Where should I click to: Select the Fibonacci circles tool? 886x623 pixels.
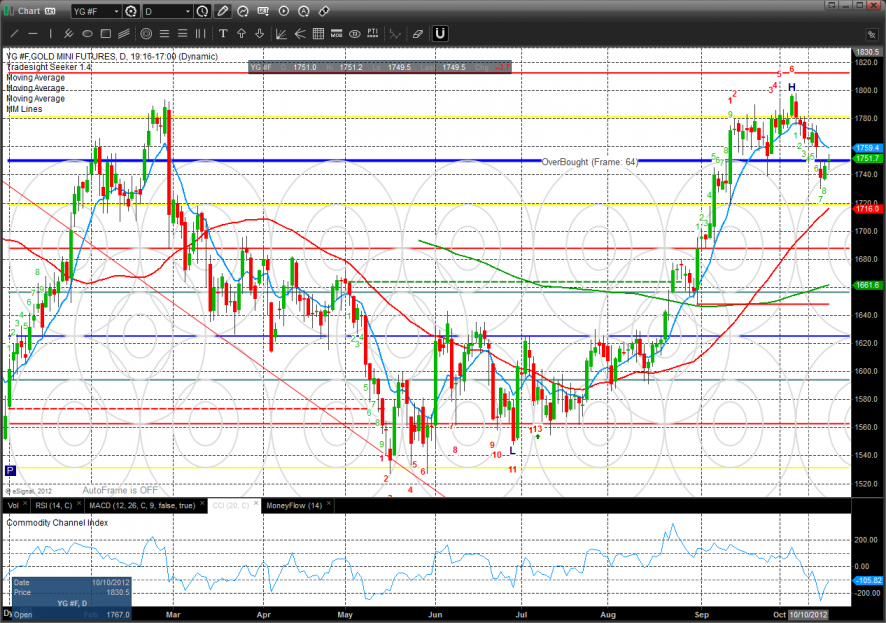point(146,34)
